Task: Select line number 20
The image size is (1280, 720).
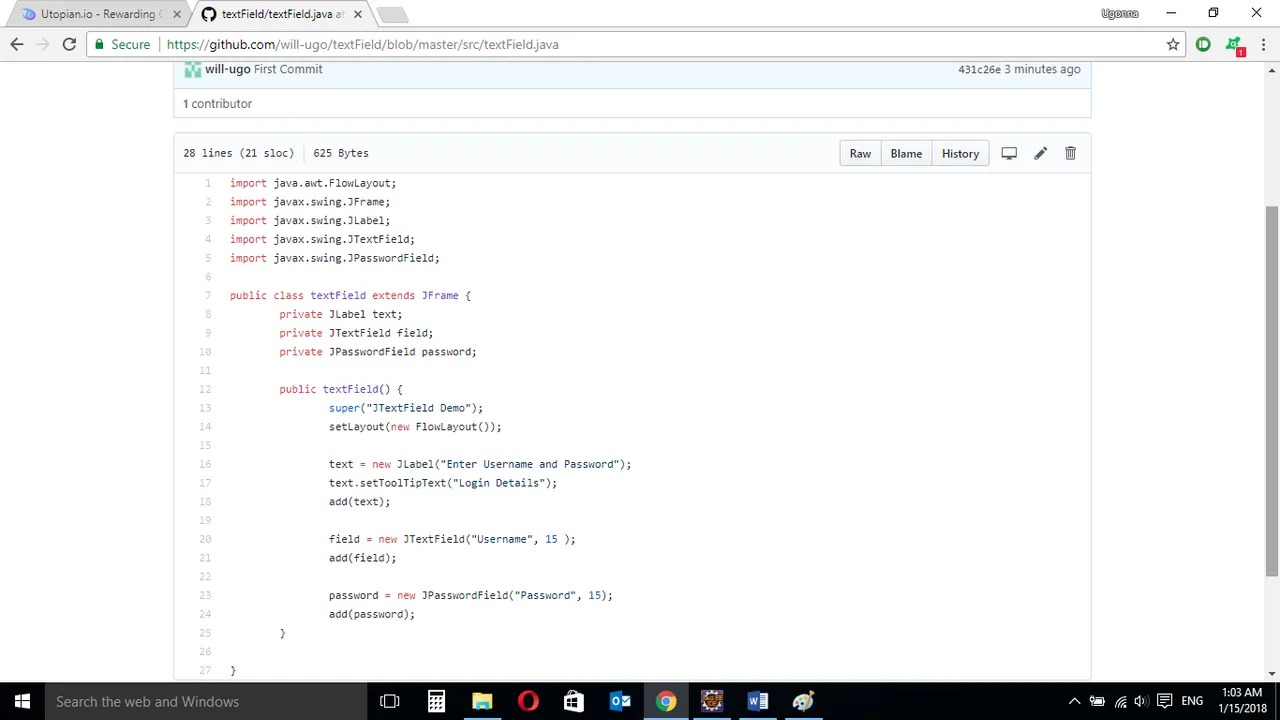Action: [x=205, y=539]
